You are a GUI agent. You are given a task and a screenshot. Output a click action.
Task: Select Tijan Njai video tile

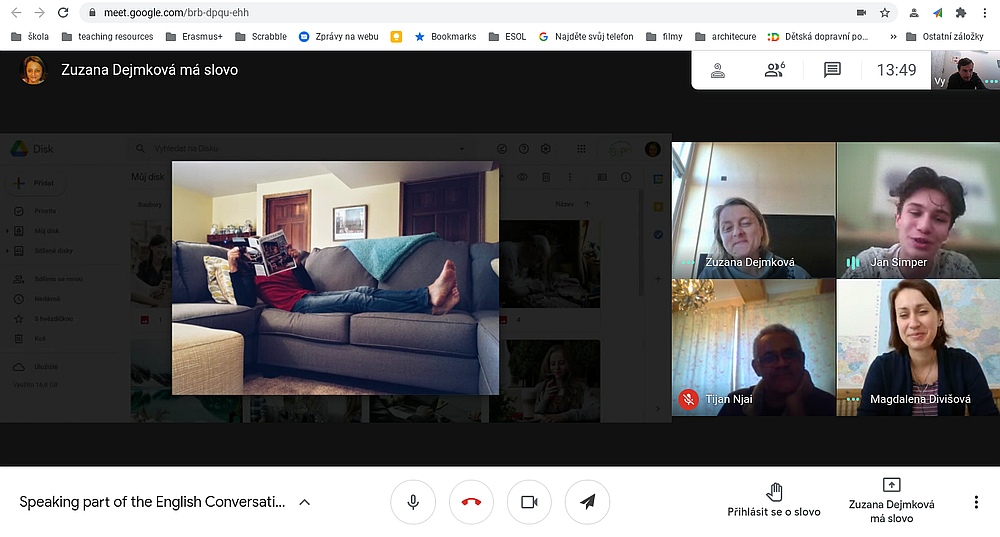click(754, 348)
